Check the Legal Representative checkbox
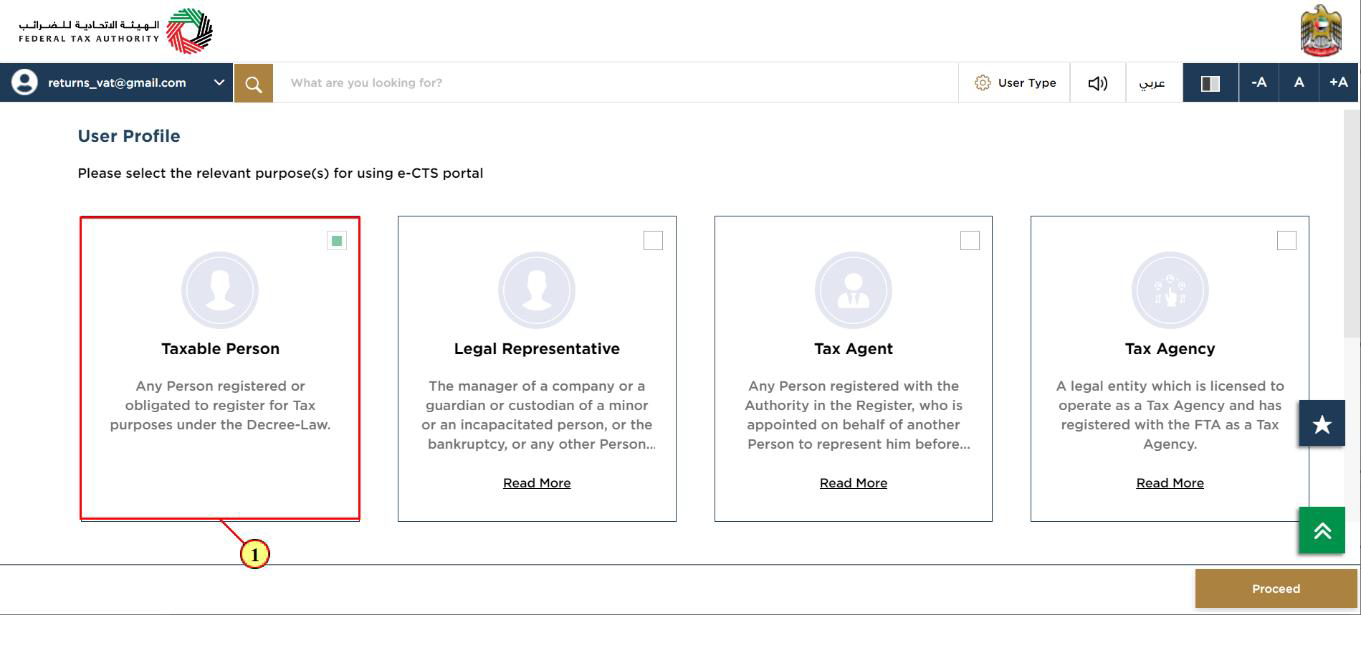The image size is (1361, 648). coord(653,240)
